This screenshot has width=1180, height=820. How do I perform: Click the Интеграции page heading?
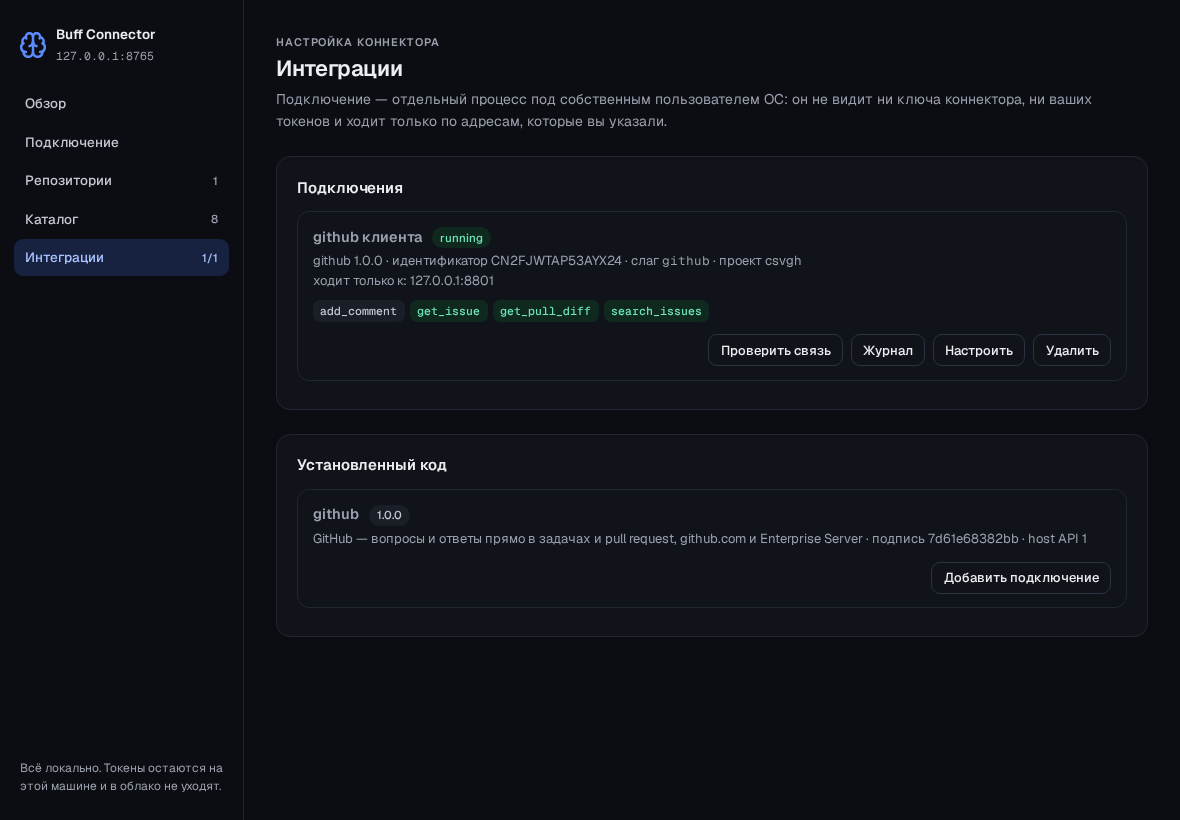tap(339, 68)
